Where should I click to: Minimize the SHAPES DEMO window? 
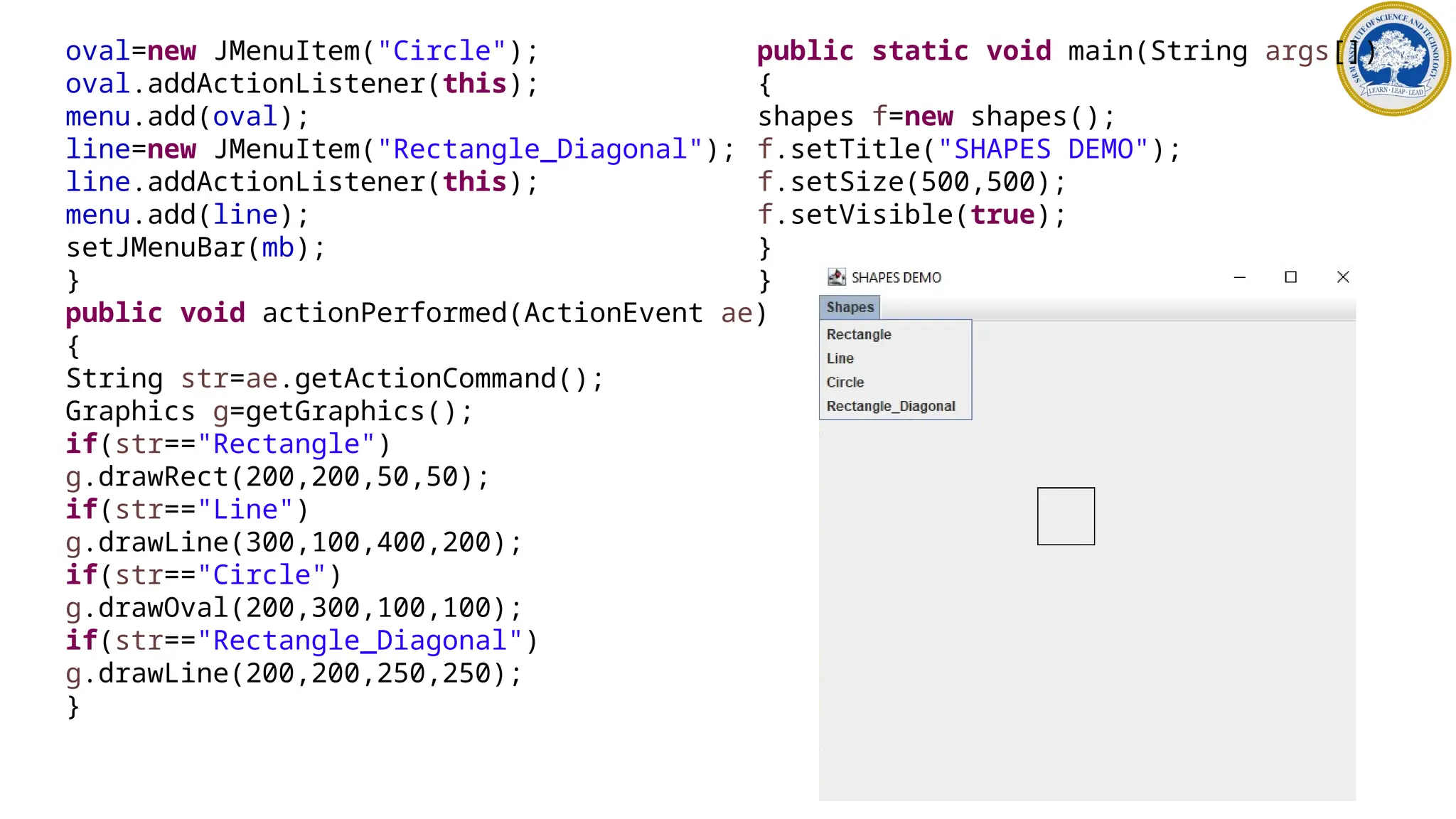[1240, 277]
